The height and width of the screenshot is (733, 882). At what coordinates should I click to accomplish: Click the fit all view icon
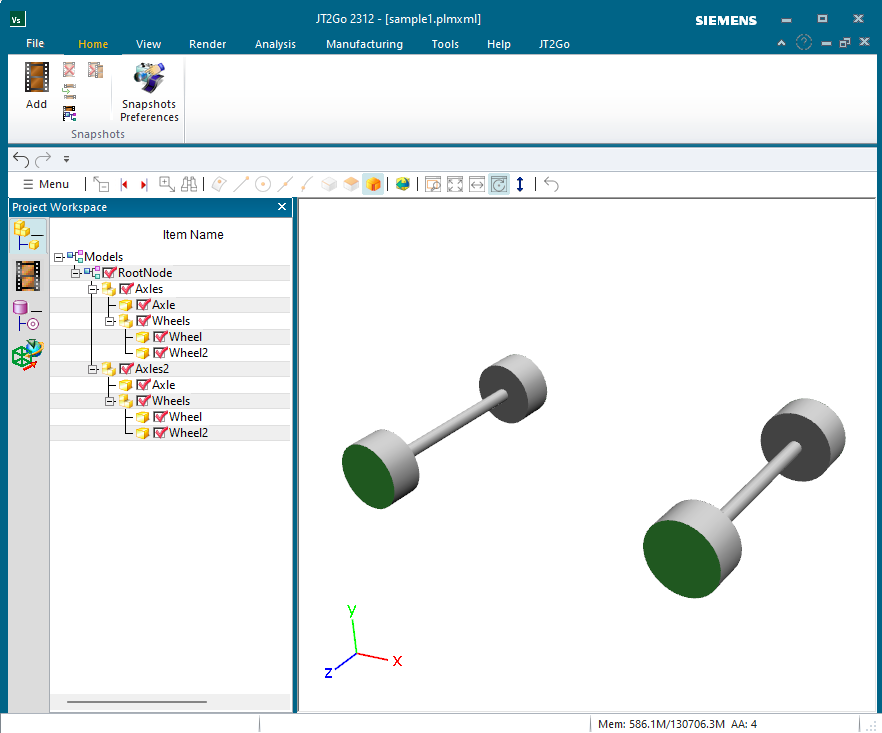coord(455,184)
